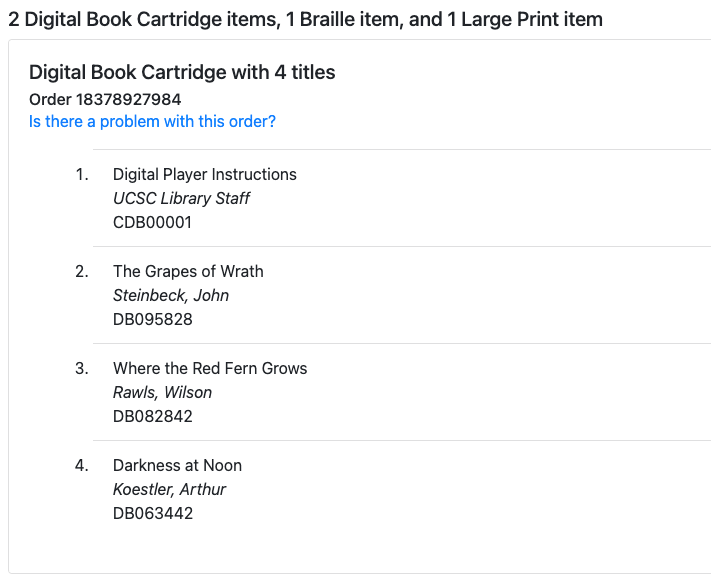Click the author UCSC Library Staff
711x587 pixels.
181,198
